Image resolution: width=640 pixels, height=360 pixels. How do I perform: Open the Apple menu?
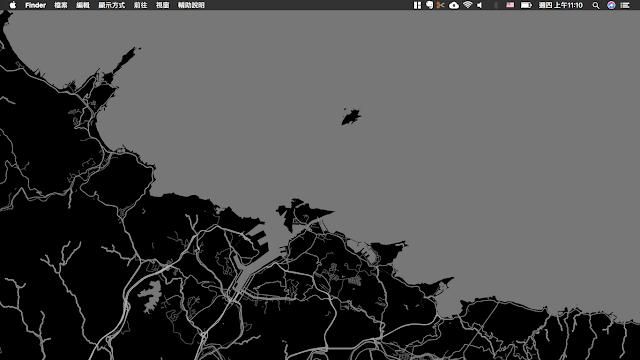[13, 5]
